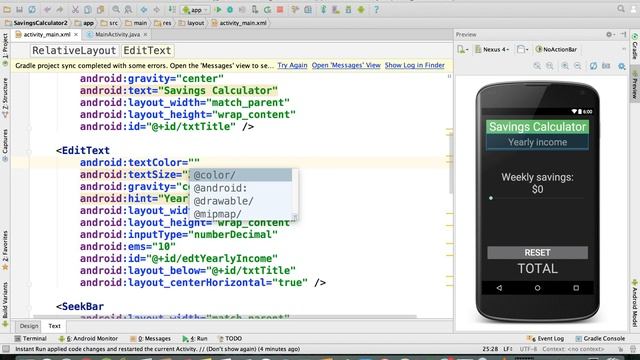This screenshot has height=360, width=640.
Task: Select the @color/ autocomplete suggestion
Action: [x=241, y=175]
